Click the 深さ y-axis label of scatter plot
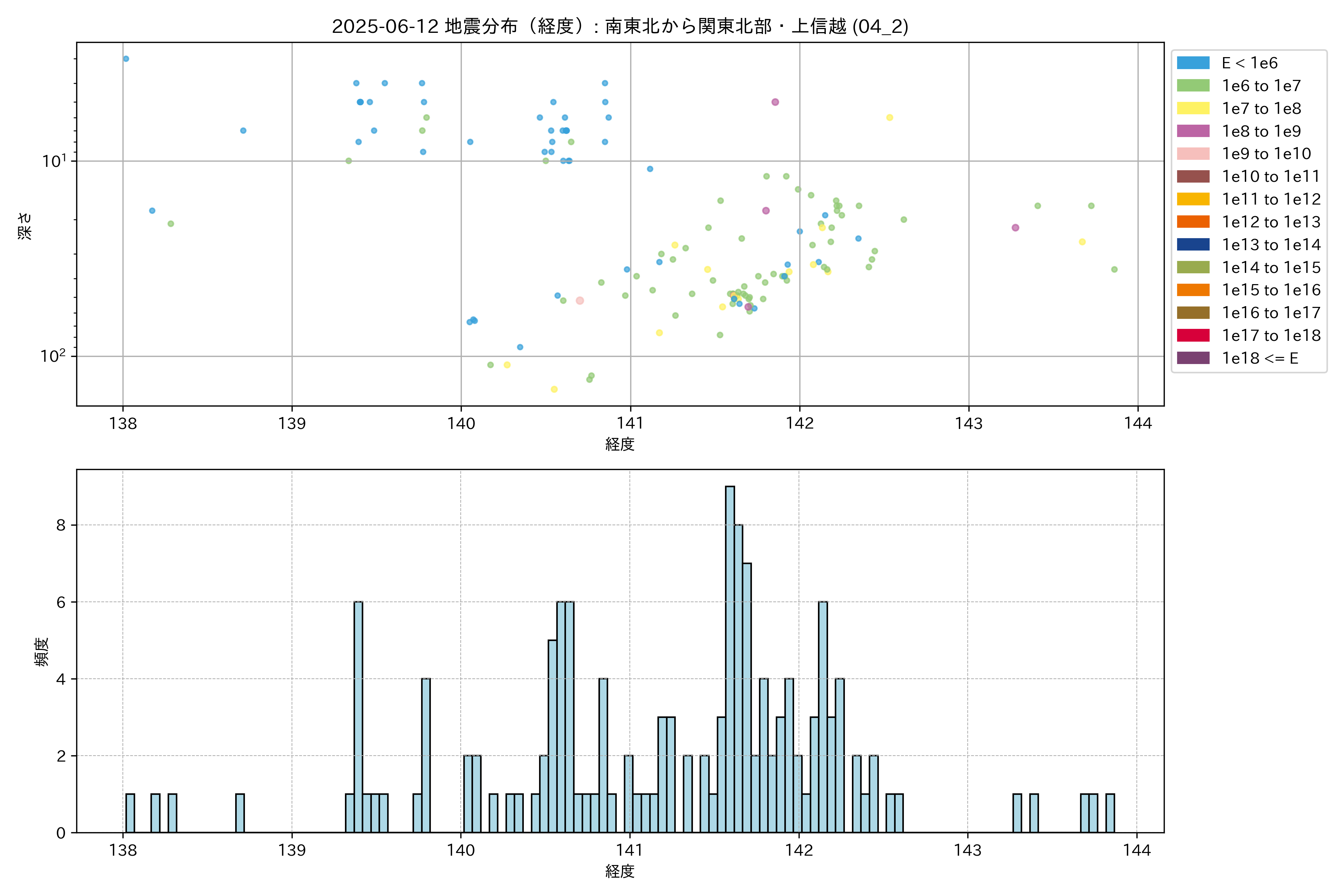The image size is (1344, 896). click(x=25, y=226)
